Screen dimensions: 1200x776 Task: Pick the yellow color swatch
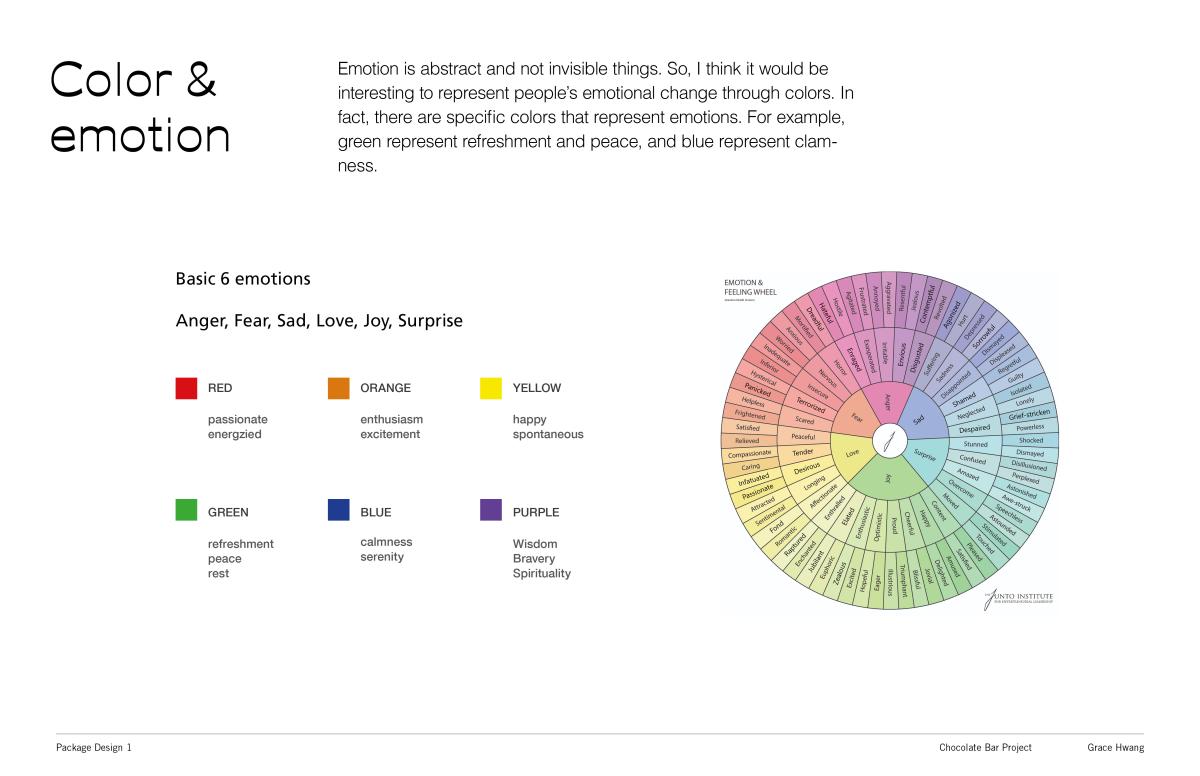(491, 388)
